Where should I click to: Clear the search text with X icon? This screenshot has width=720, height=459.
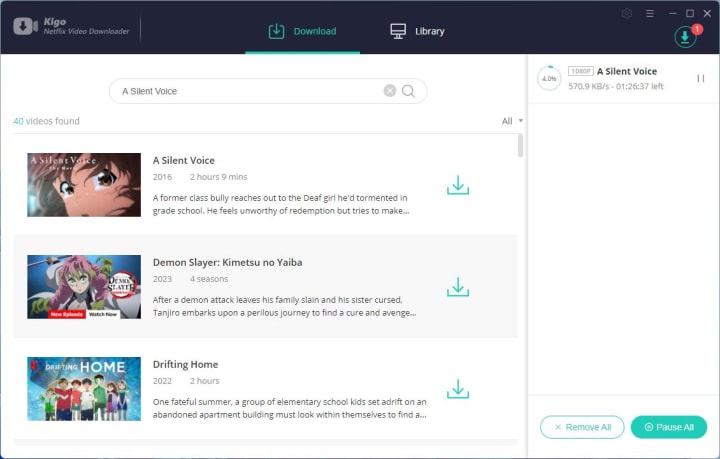(390, 91)
